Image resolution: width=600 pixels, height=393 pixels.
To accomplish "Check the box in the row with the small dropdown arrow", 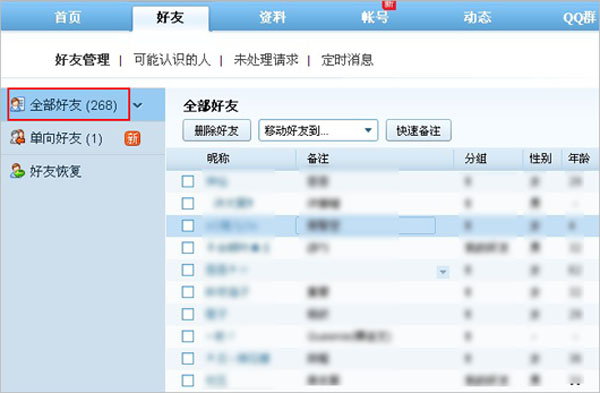I will 188,270.
